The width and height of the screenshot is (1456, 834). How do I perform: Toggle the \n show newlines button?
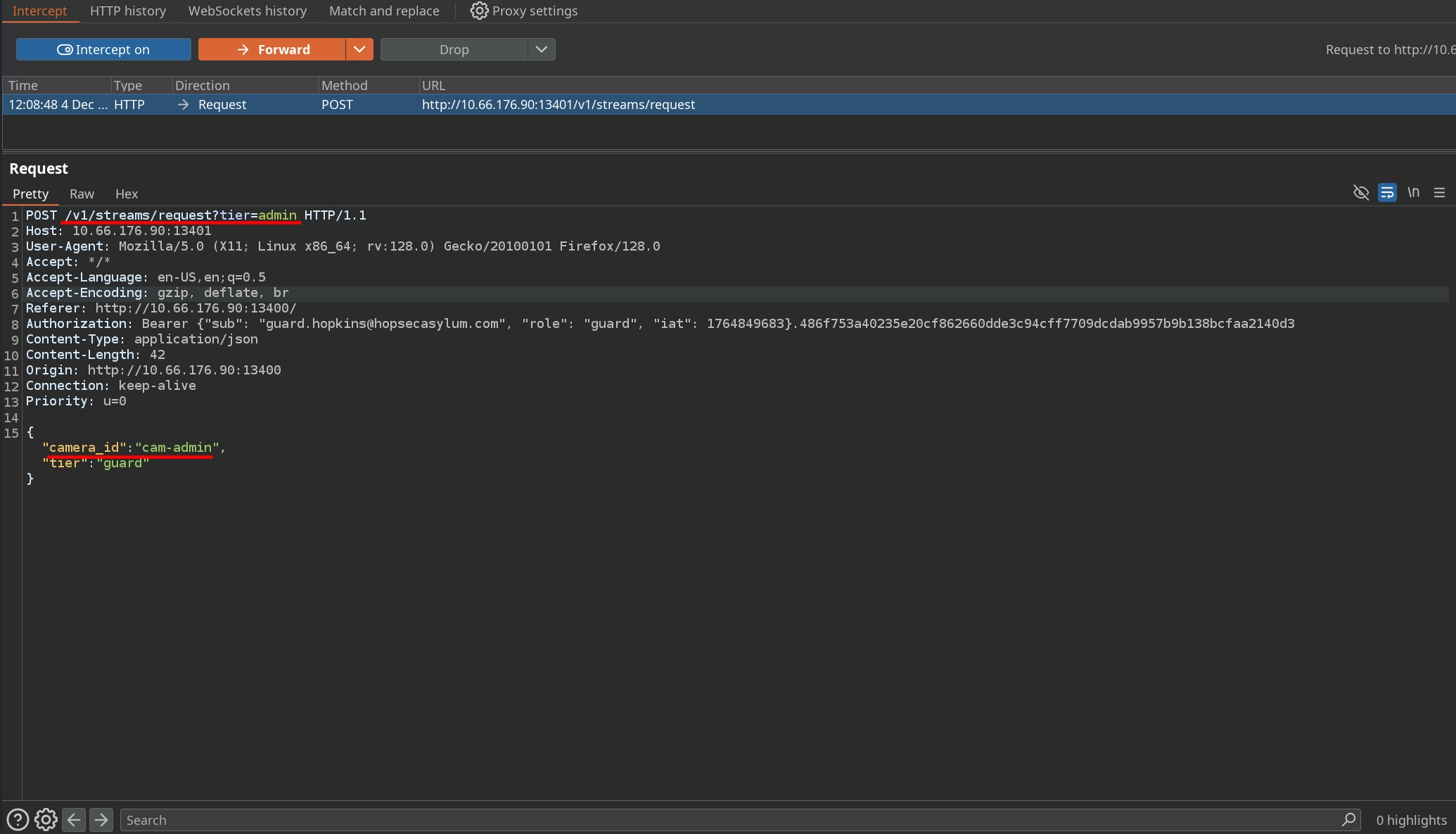(x=1413, y=193)
